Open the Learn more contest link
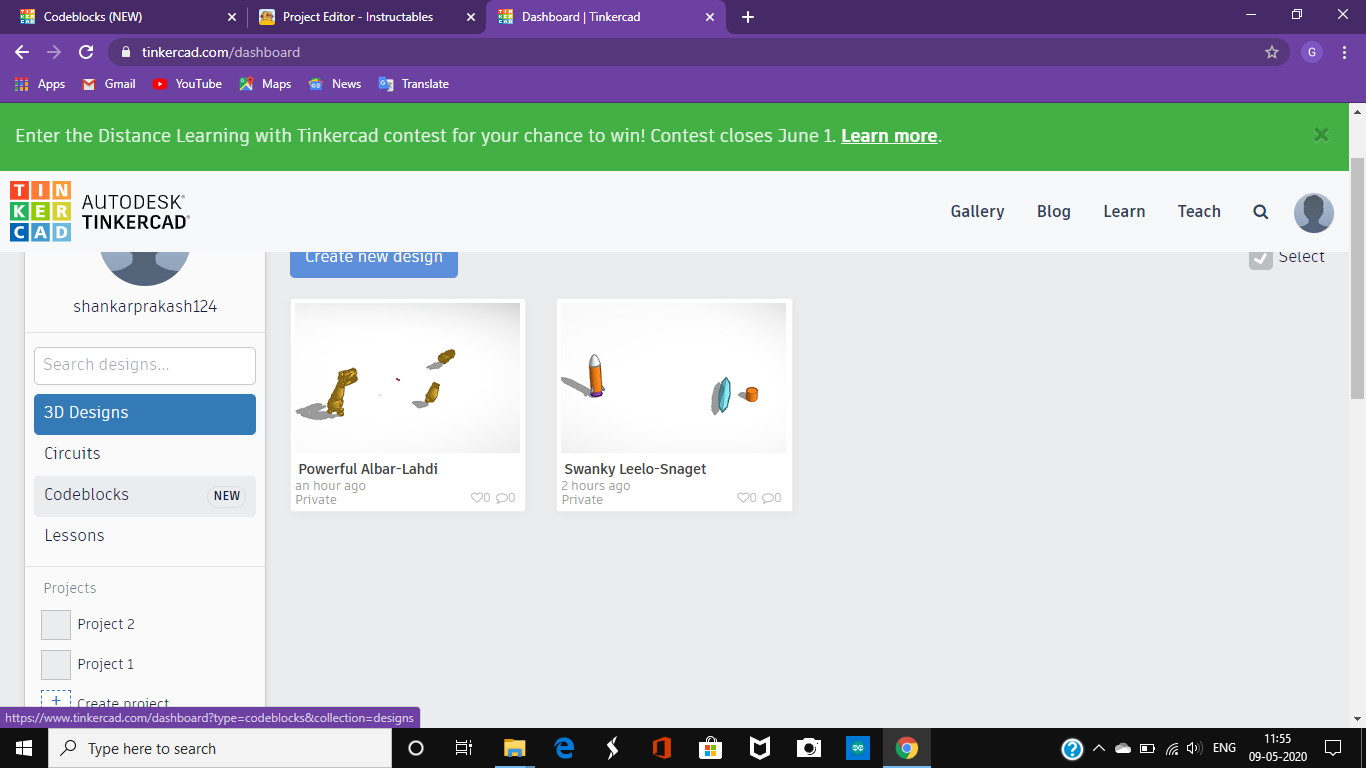This screenshot has height=768, width=1366. (888, 136)
